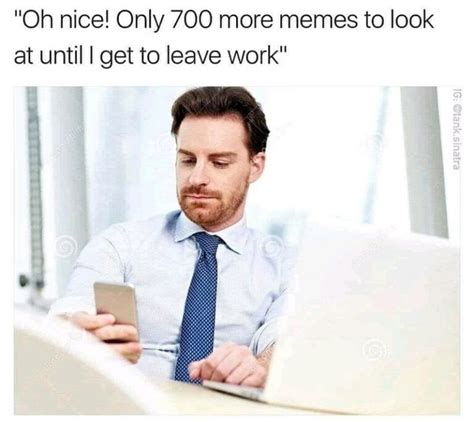
Task: Tap the smartphone held in the man's hand
Action: (x=116, y=310)
